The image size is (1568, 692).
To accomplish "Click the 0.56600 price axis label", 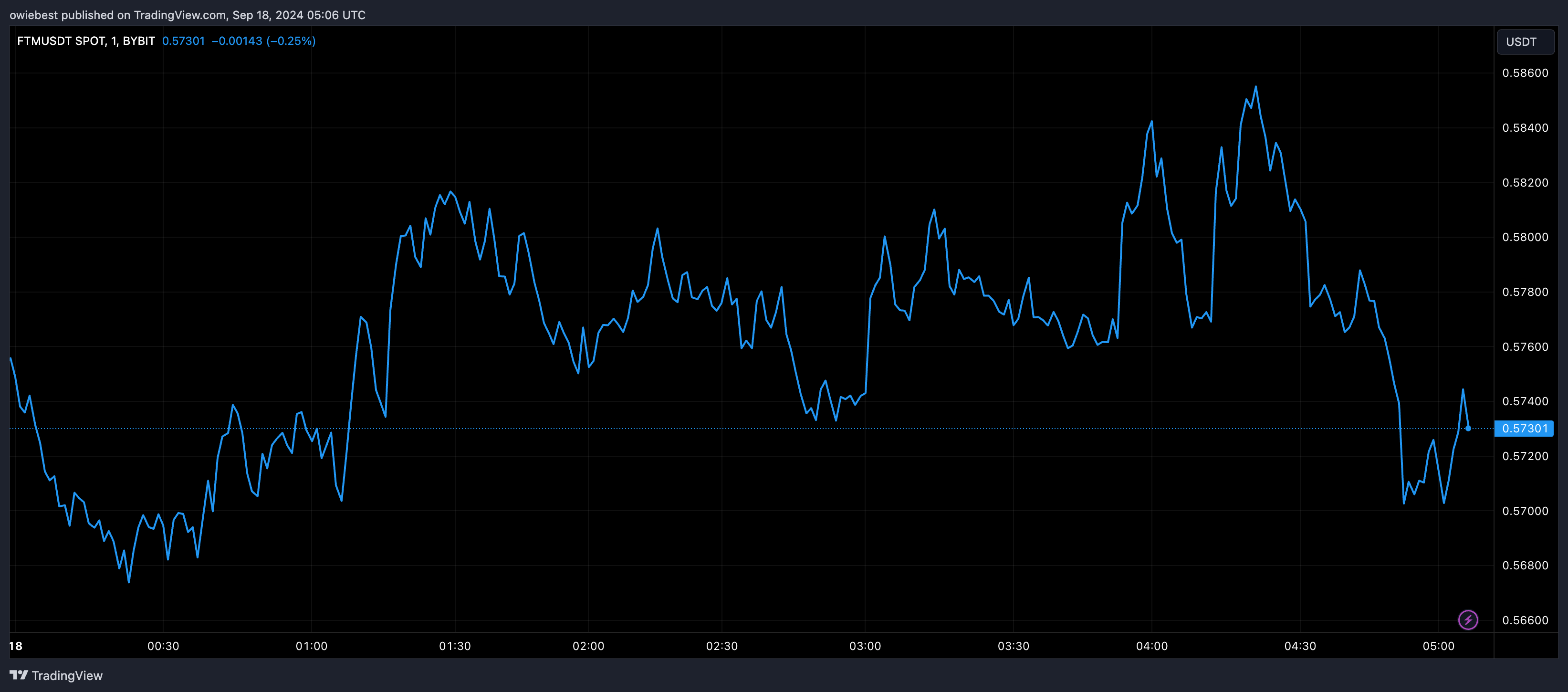I will tap(1526, 620).
